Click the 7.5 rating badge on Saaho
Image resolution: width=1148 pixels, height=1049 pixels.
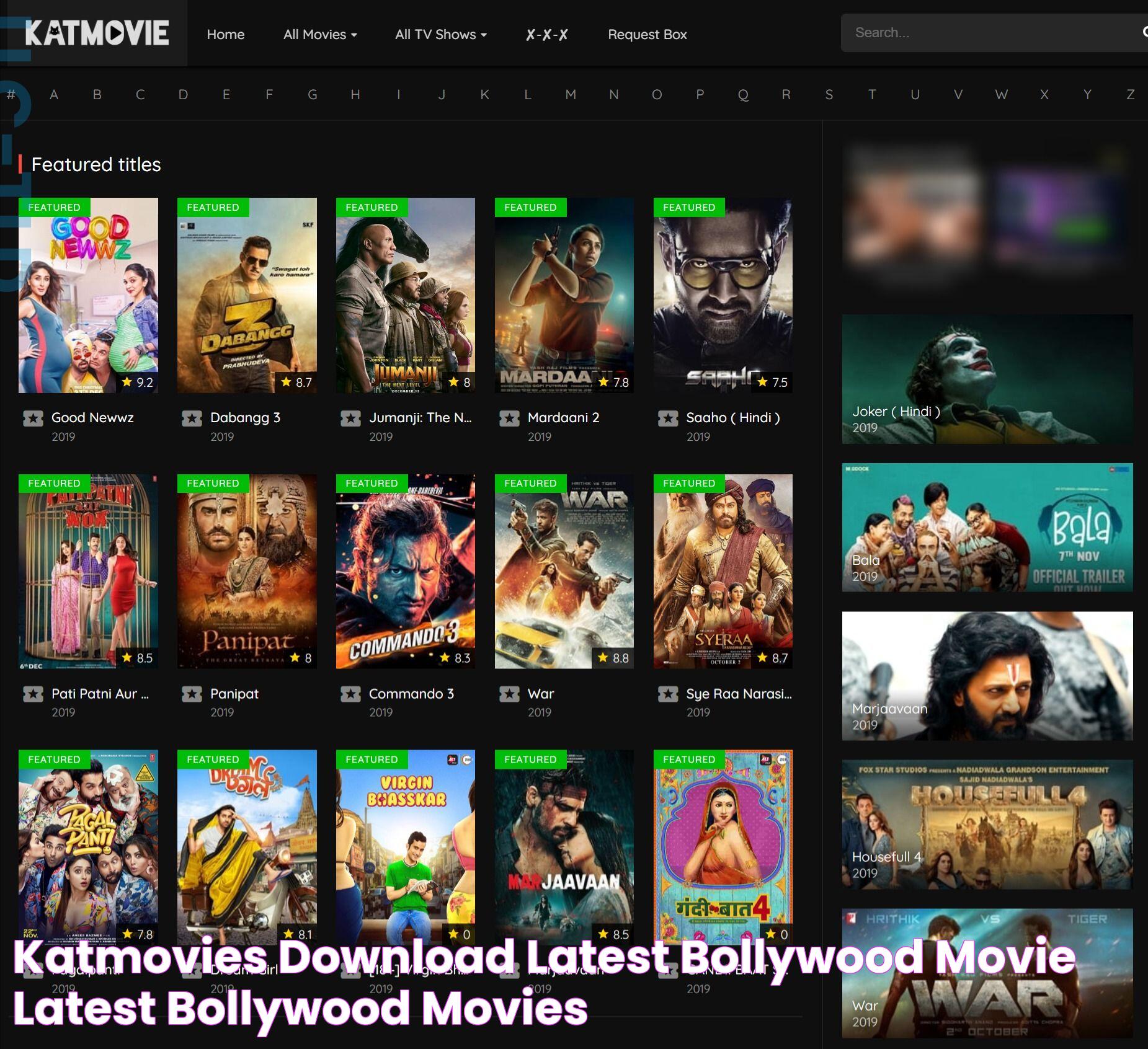coord(772,383)
